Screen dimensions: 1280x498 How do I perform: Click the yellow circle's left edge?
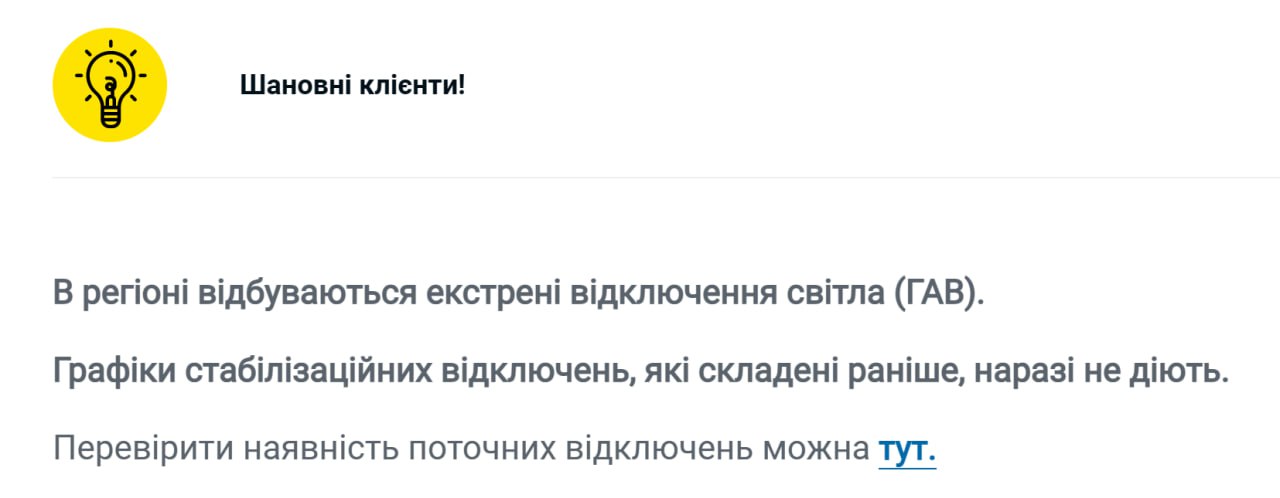[x=57, y=86]
